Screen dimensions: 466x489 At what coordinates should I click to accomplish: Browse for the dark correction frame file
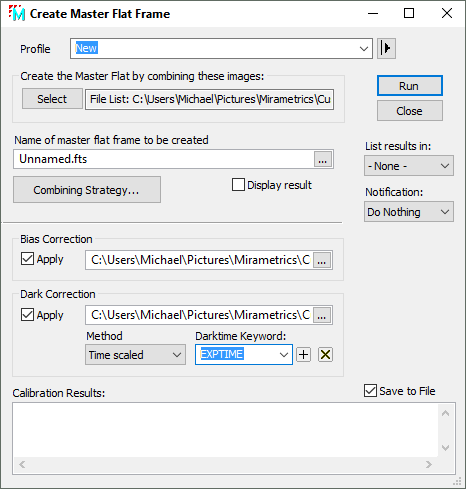coord(322,315)
